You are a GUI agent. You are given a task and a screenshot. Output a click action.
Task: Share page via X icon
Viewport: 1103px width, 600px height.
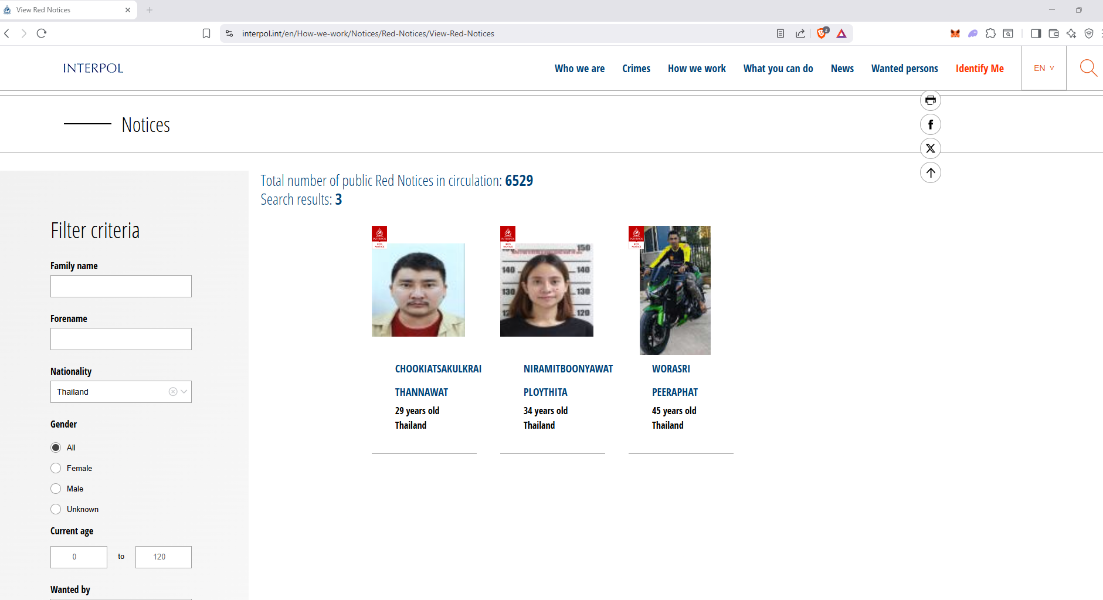tap(931, 149)
